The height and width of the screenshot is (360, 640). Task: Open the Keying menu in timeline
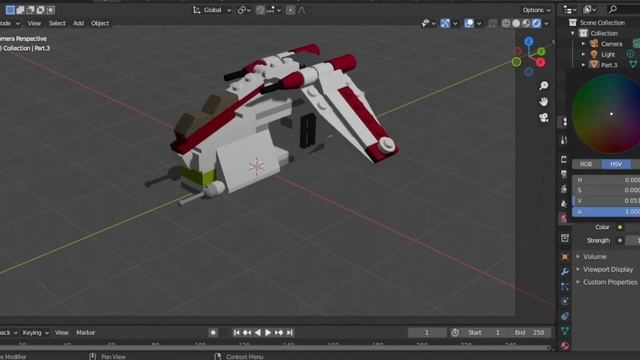36,333
